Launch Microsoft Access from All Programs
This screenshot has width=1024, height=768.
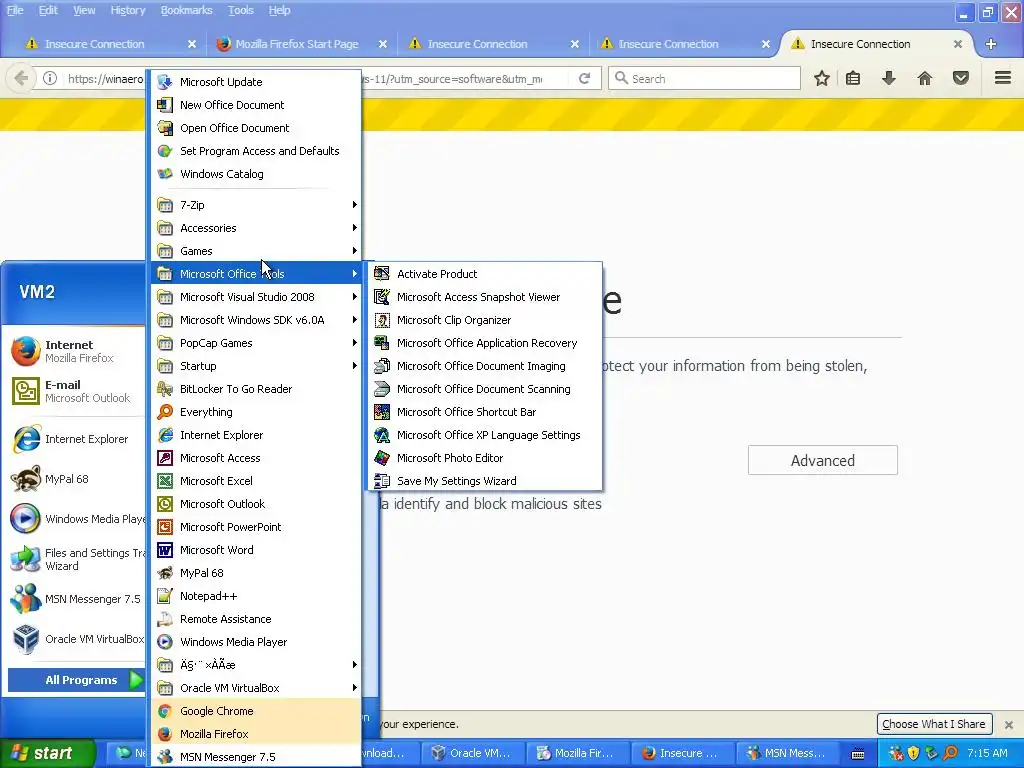pyautogui.click(x=256, y=458)
